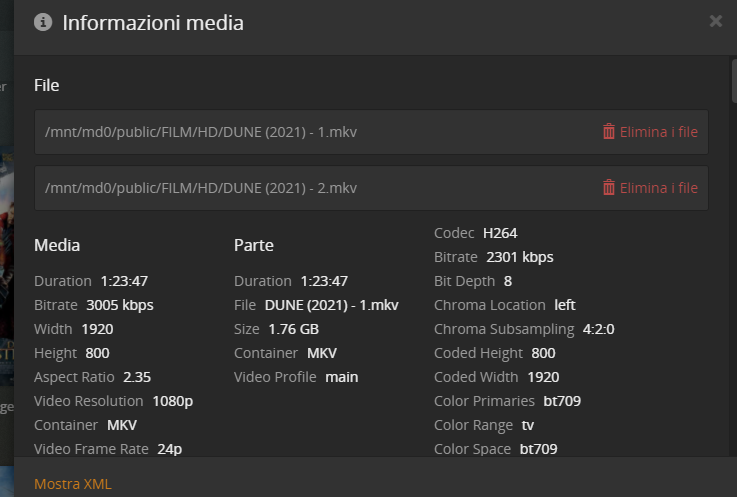Click the Chroma Subsampling 4:2:0 value
Image resolution: width=737 pixels, height=497 pixels.
pyautogui.click(x=600, y=329)
